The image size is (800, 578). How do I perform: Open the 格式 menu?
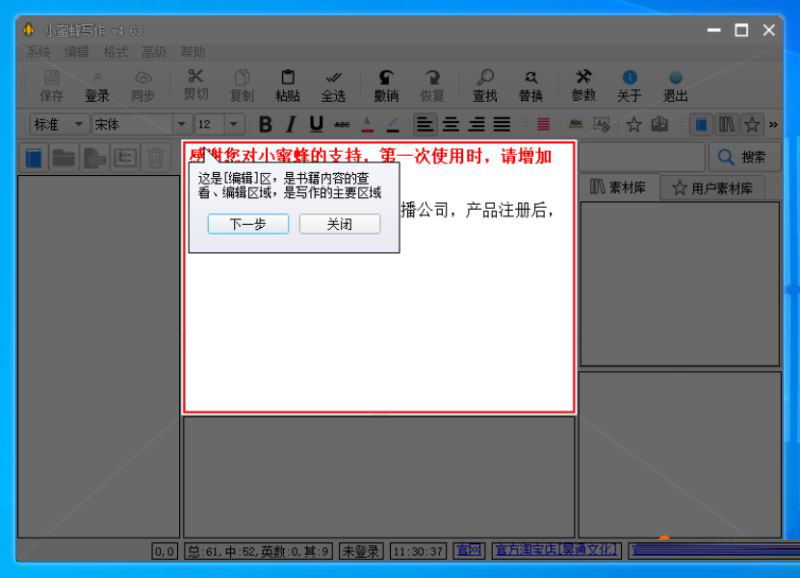115,52
